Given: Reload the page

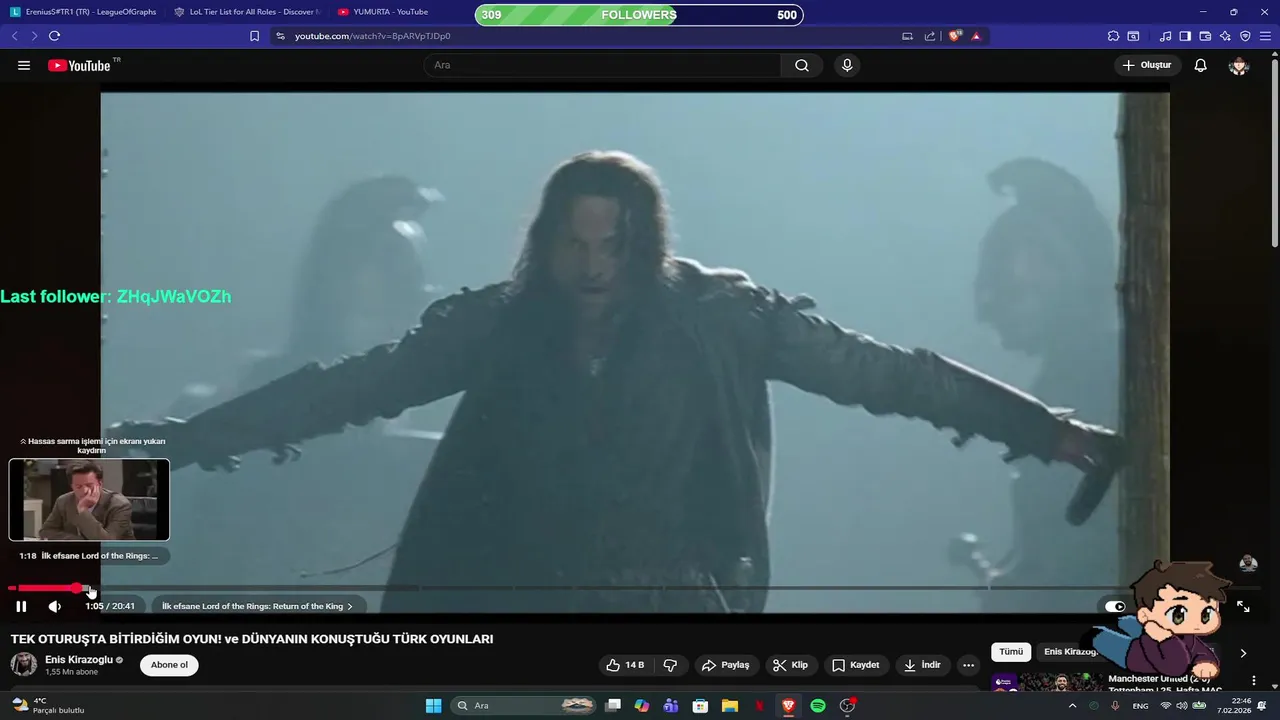Looking at the screenshot, I should pos(54,36).
